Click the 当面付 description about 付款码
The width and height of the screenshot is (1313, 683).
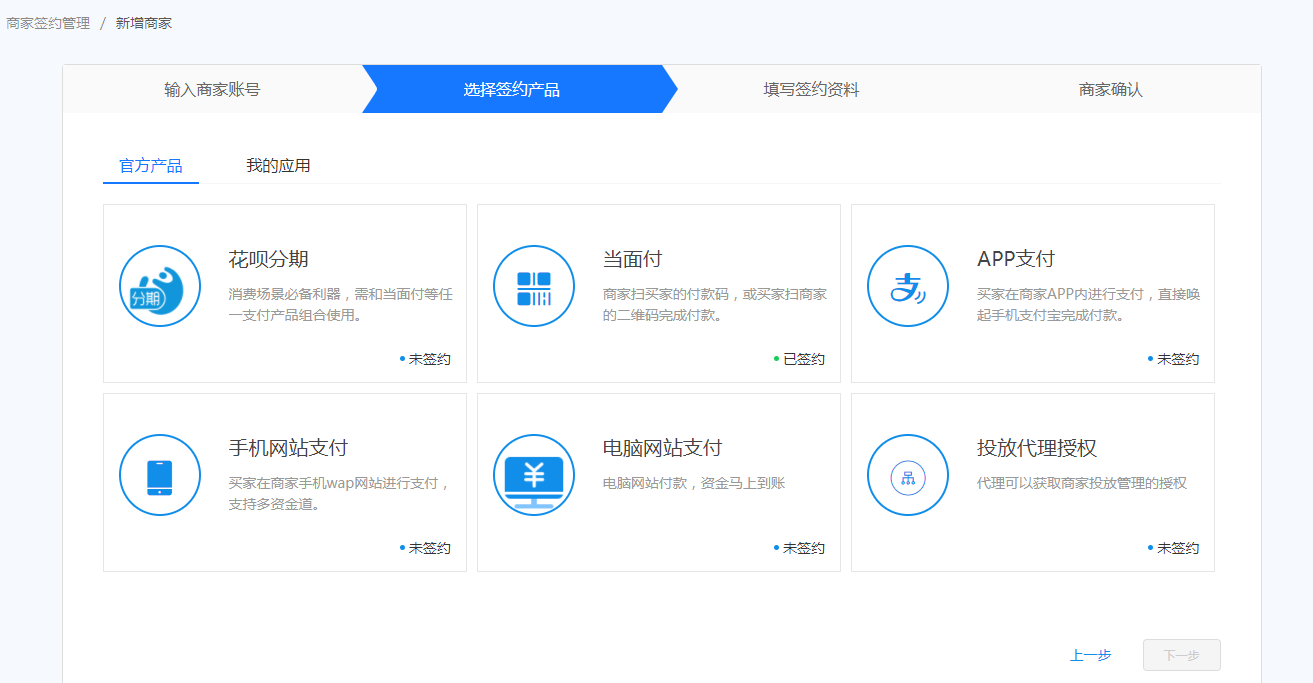pyautogui.click(x=715, y=305)
